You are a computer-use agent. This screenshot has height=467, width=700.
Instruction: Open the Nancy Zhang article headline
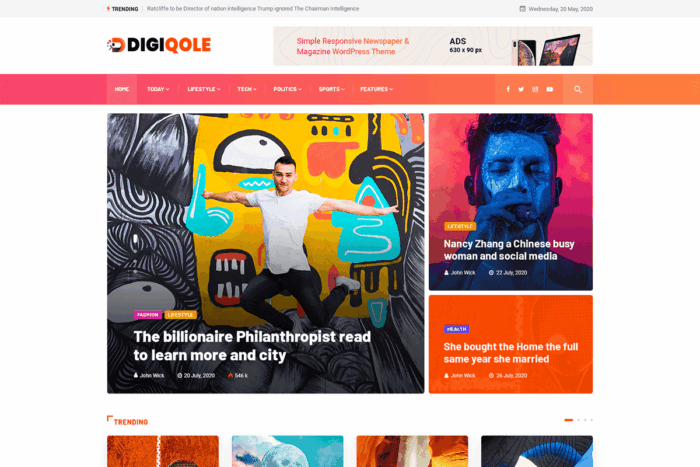[509, 250]
